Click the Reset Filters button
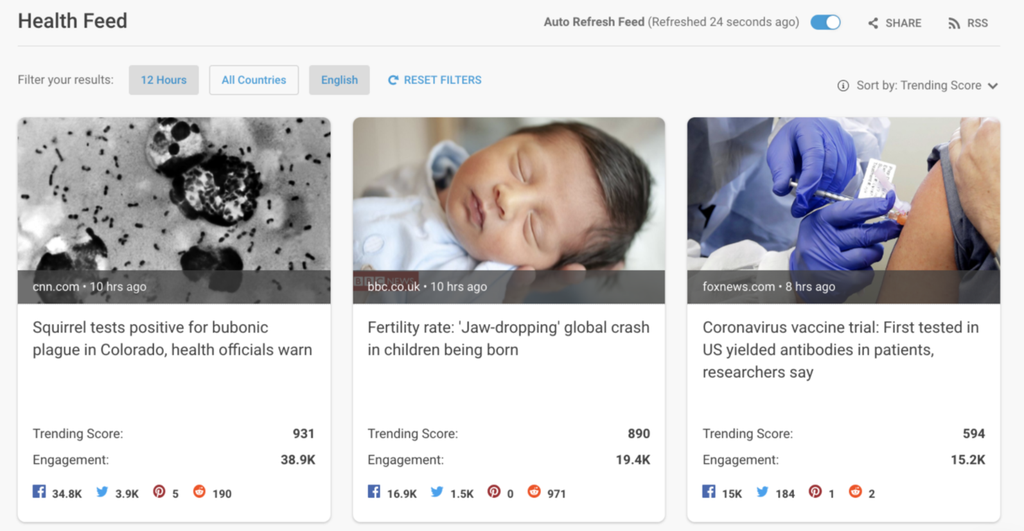Viewport: 1024px width, 531px height. pyautogui.click(x=435, y=80)
